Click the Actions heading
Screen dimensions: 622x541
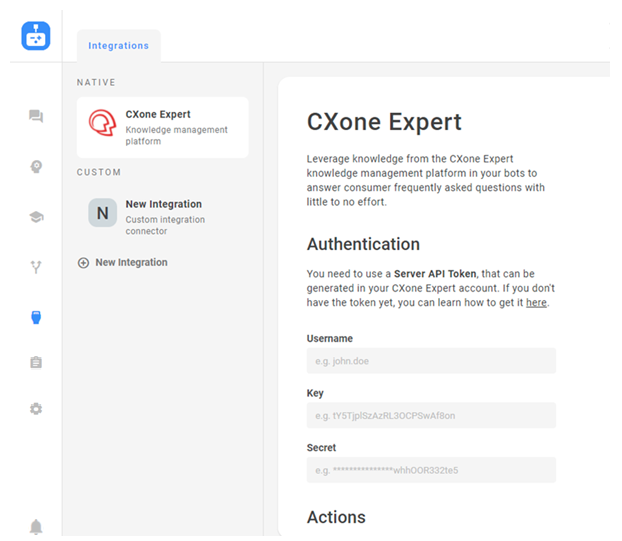(x=336, y=517)
